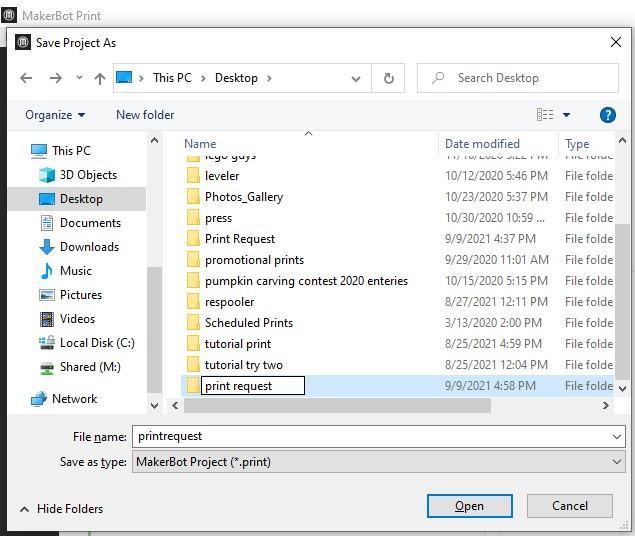635x536 pixels.
Task: Click the MakerBot logo in dialog title
Action: (23, 42)
